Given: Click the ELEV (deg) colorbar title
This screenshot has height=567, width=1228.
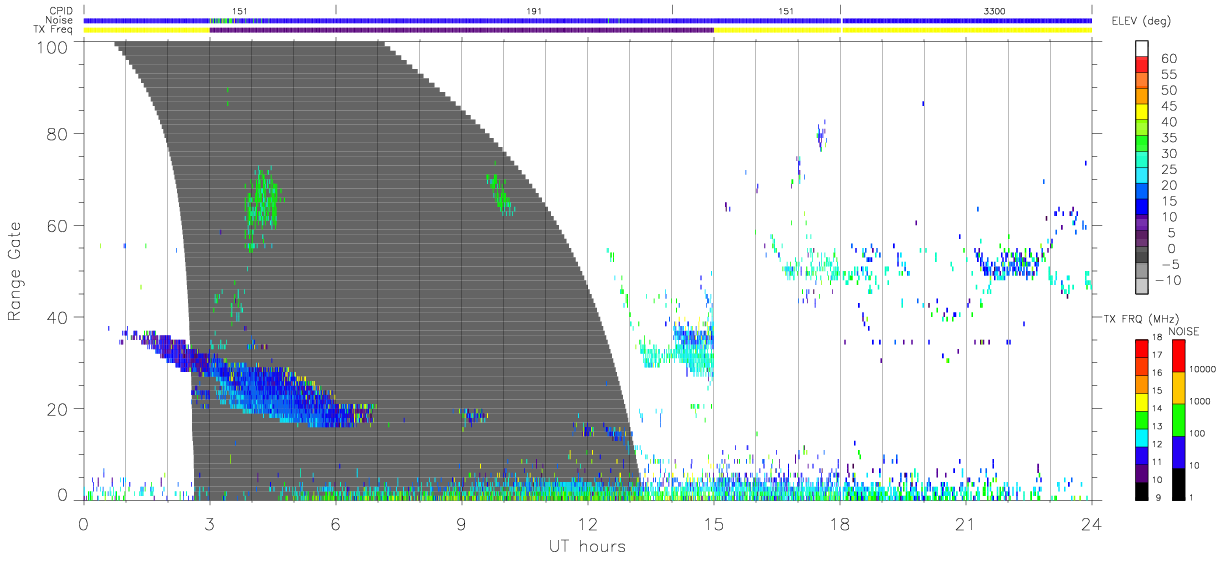Looking at the screenshot, I should (x=1139, y=21).
